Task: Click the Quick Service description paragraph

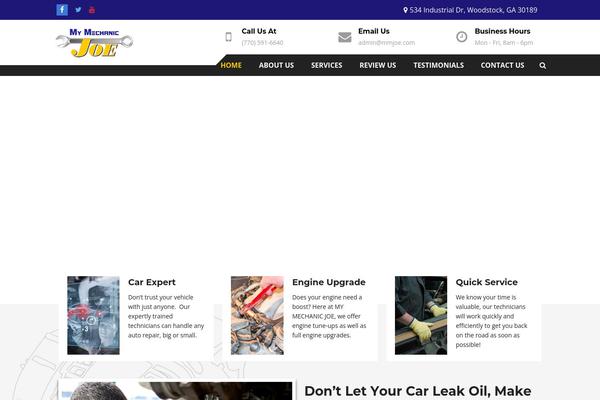Action: point(491,321)
